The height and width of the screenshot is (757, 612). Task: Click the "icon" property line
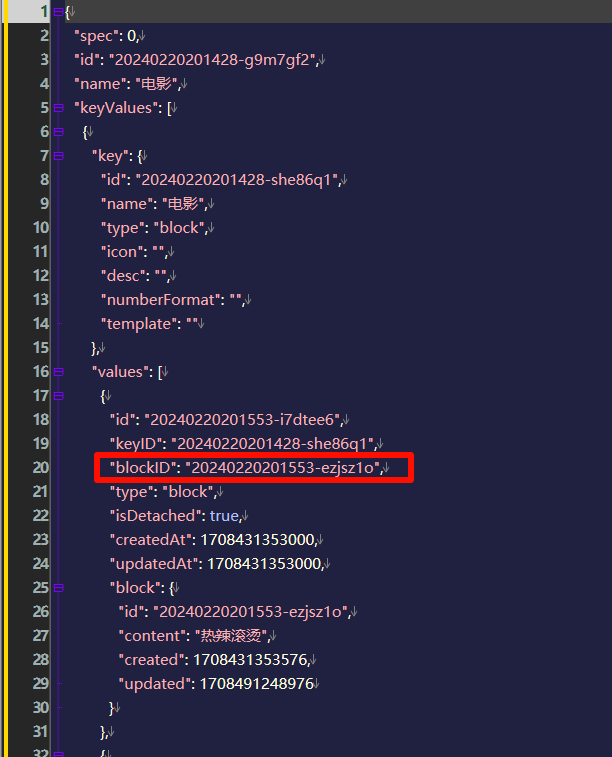(x=134, y=252)
